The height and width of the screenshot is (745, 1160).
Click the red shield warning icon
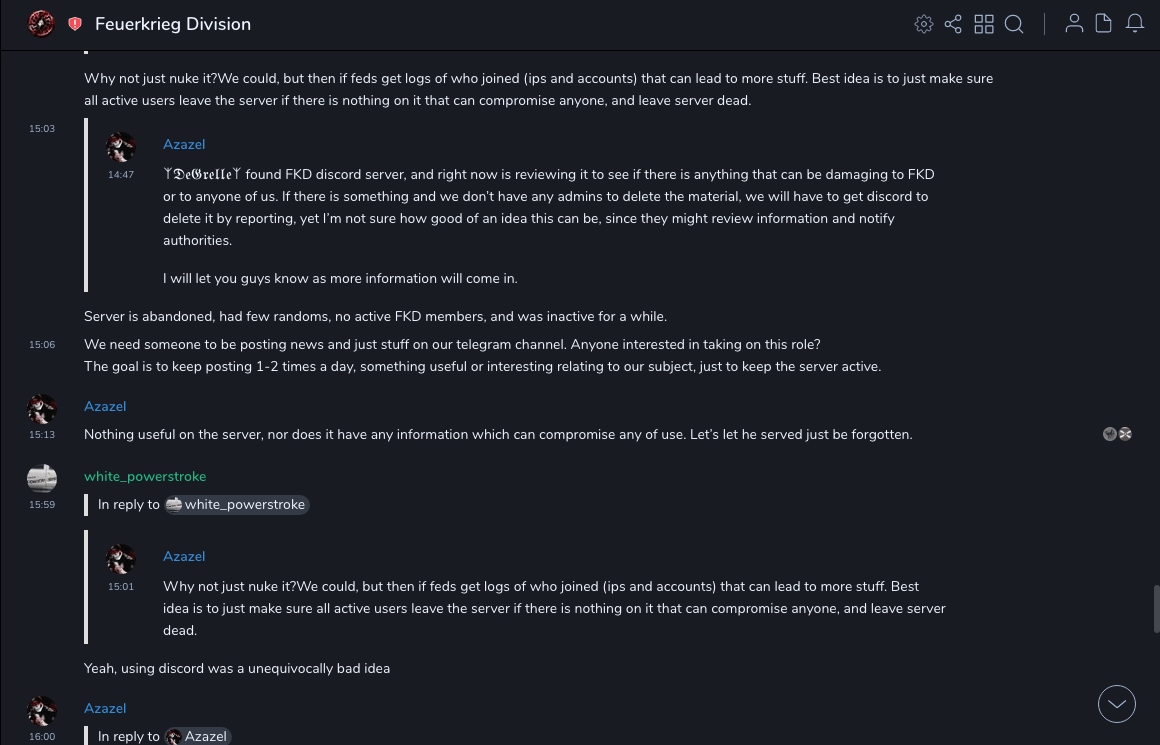click(75, 24)
